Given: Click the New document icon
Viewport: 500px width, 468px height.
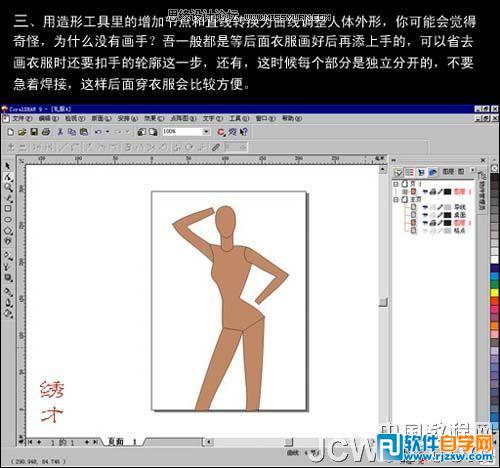Looking at the screenshot, I should tap(11, 132).
